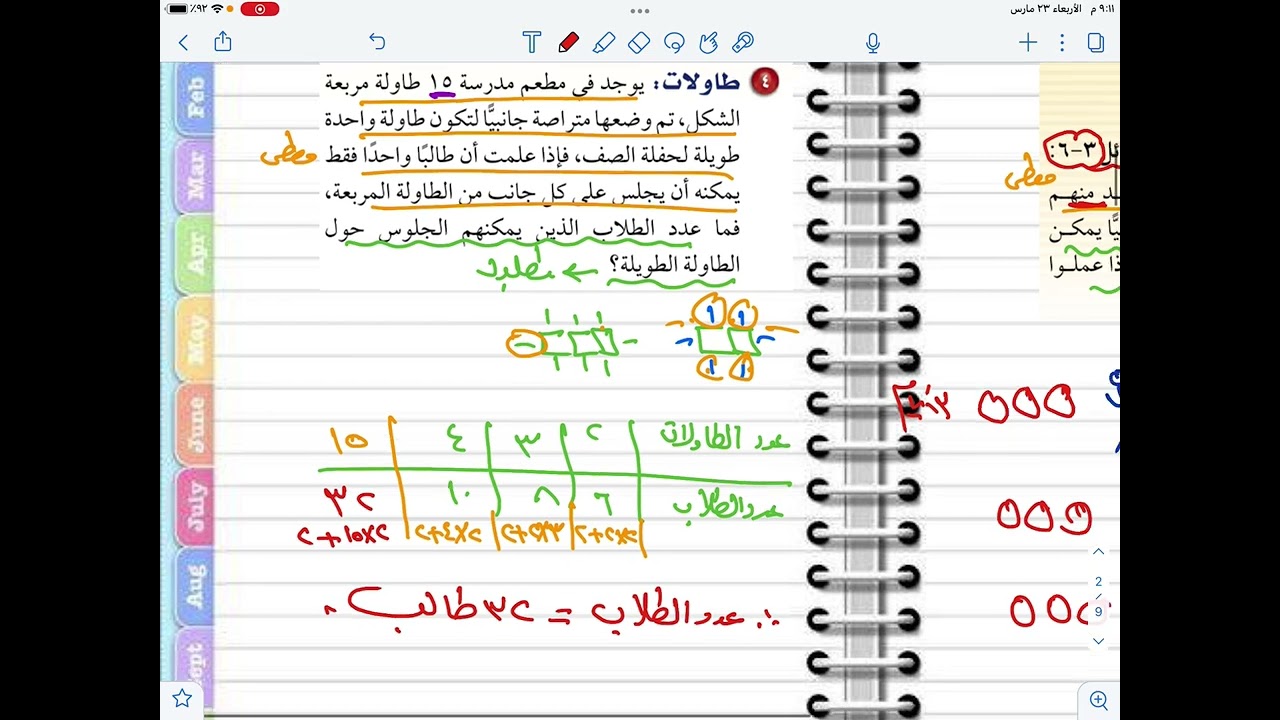Select the Lasso selection tool
Viewport: 1280px width, 720px height.
[675, 42]
